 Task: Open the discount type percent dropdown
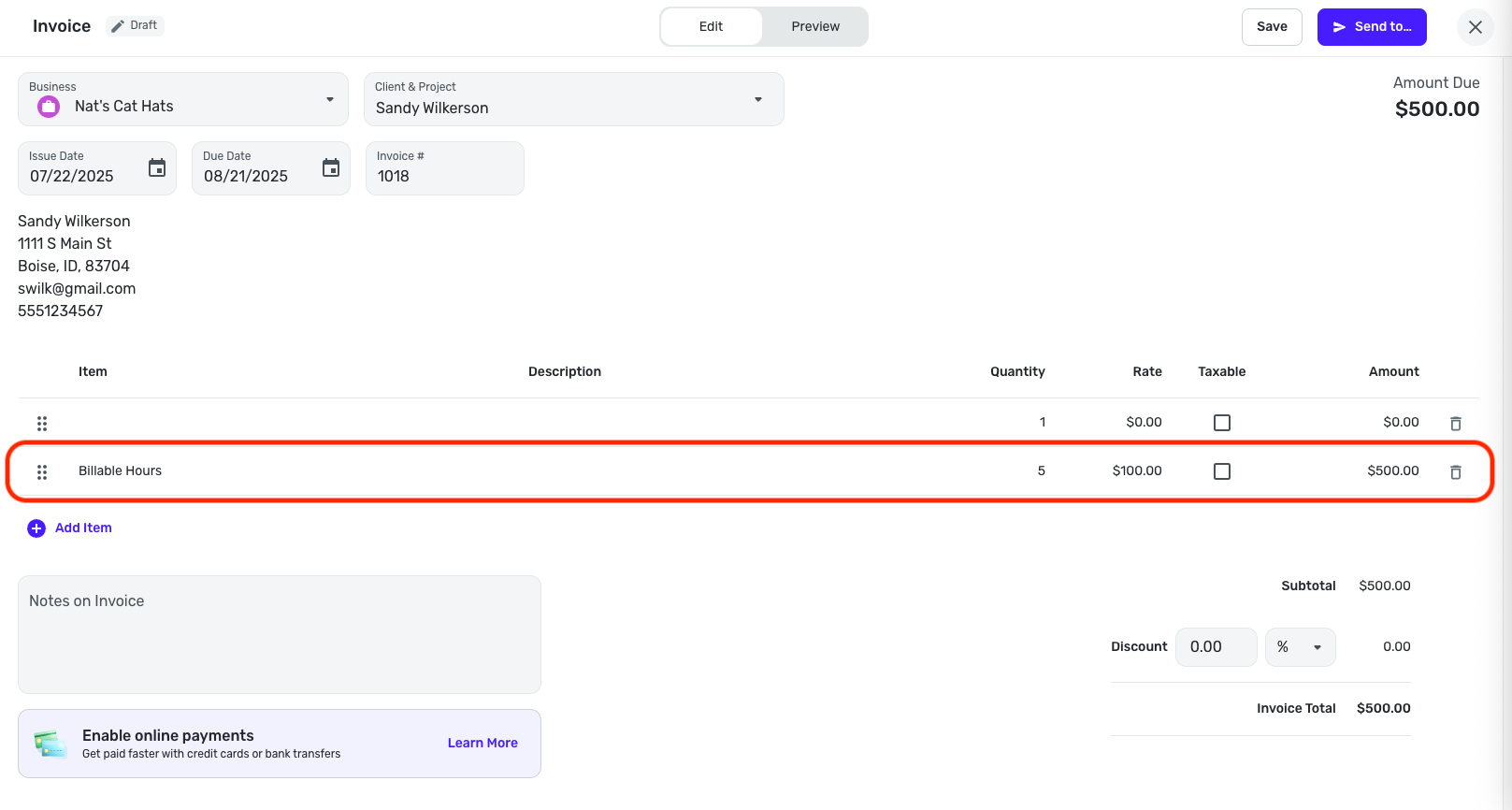pyautogui.click(x=1300, y=647)
